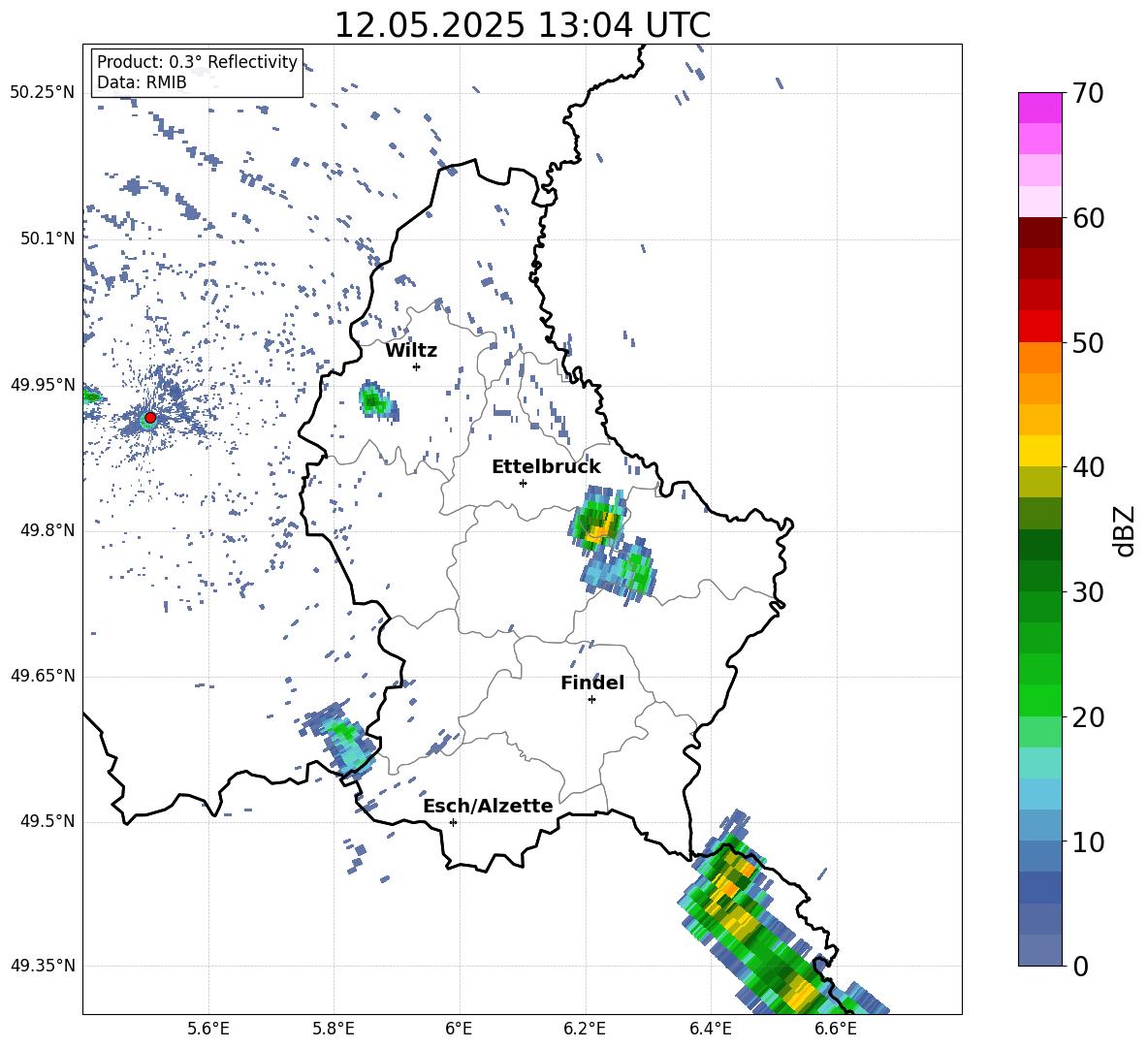Click the colorbar tick label 50

coord(1088,342)
